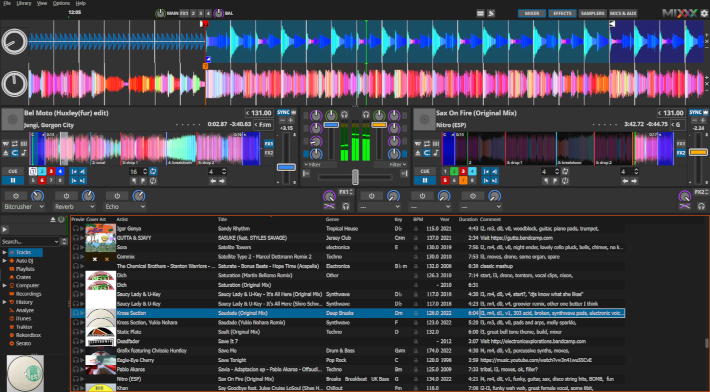Pause deck 2 with the play/pause button
The image size is (710, 392).
[x=425, y=181]
